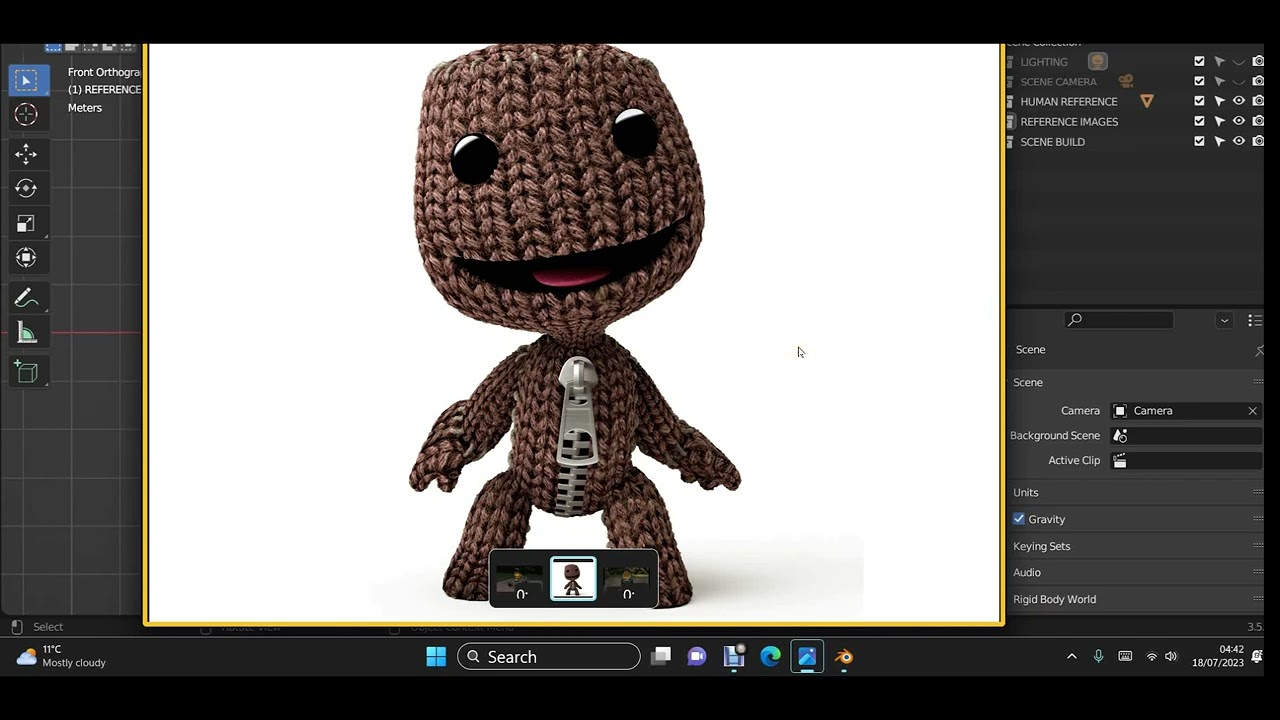Click the camera icon beside SCENE CAMERA
Screen dimensions: 1280x720
pos(1126,81)
